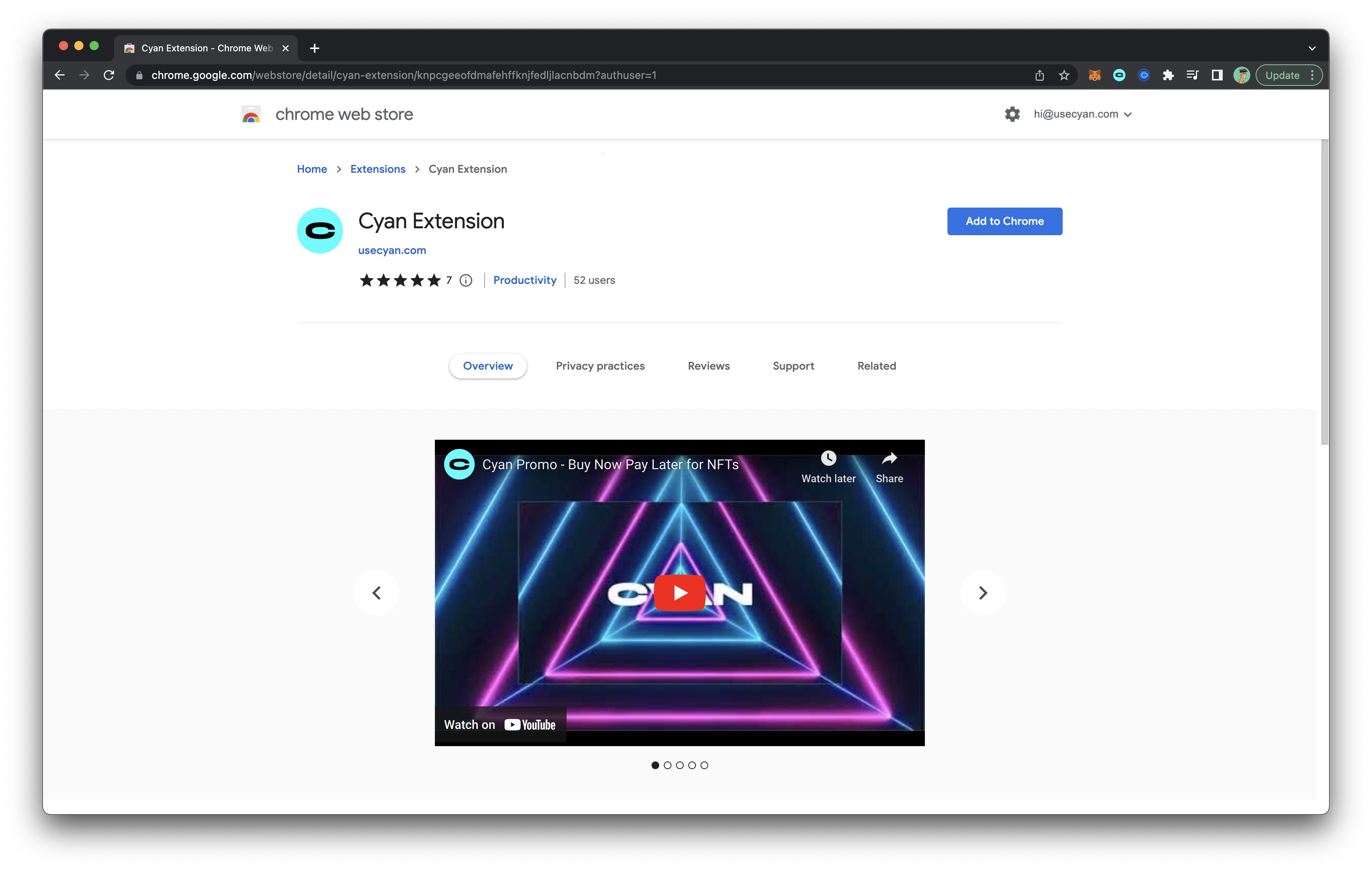Click the Add to Chrome button

click(1004, 221)
